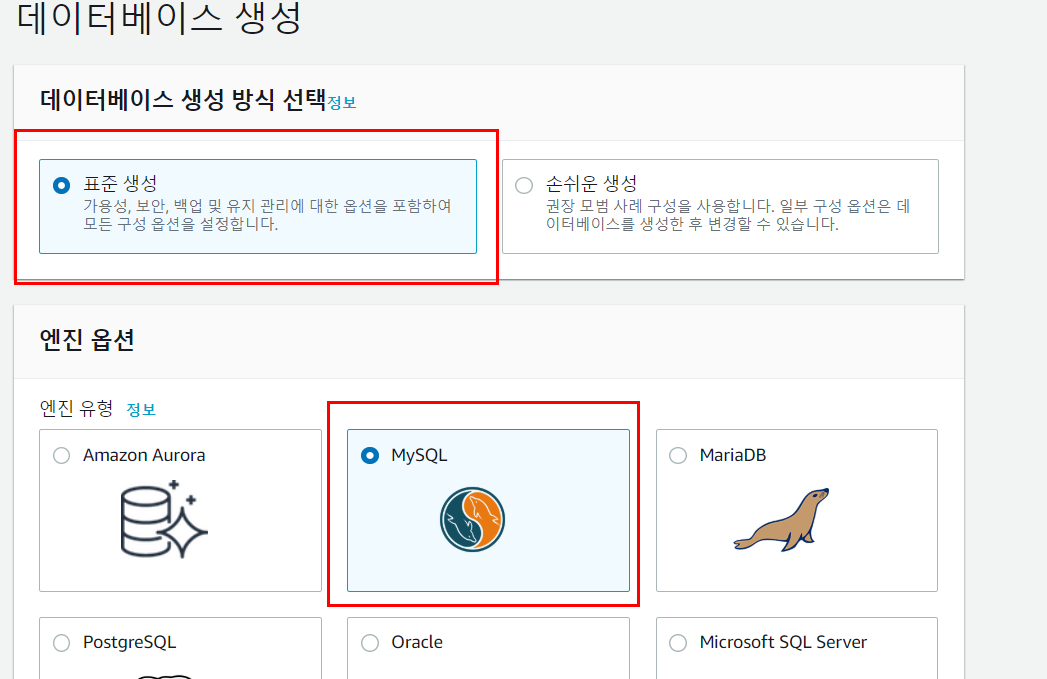1047x679 pixels.
Task: Click the Amazon Aurora label
Action: coord(144,455)
